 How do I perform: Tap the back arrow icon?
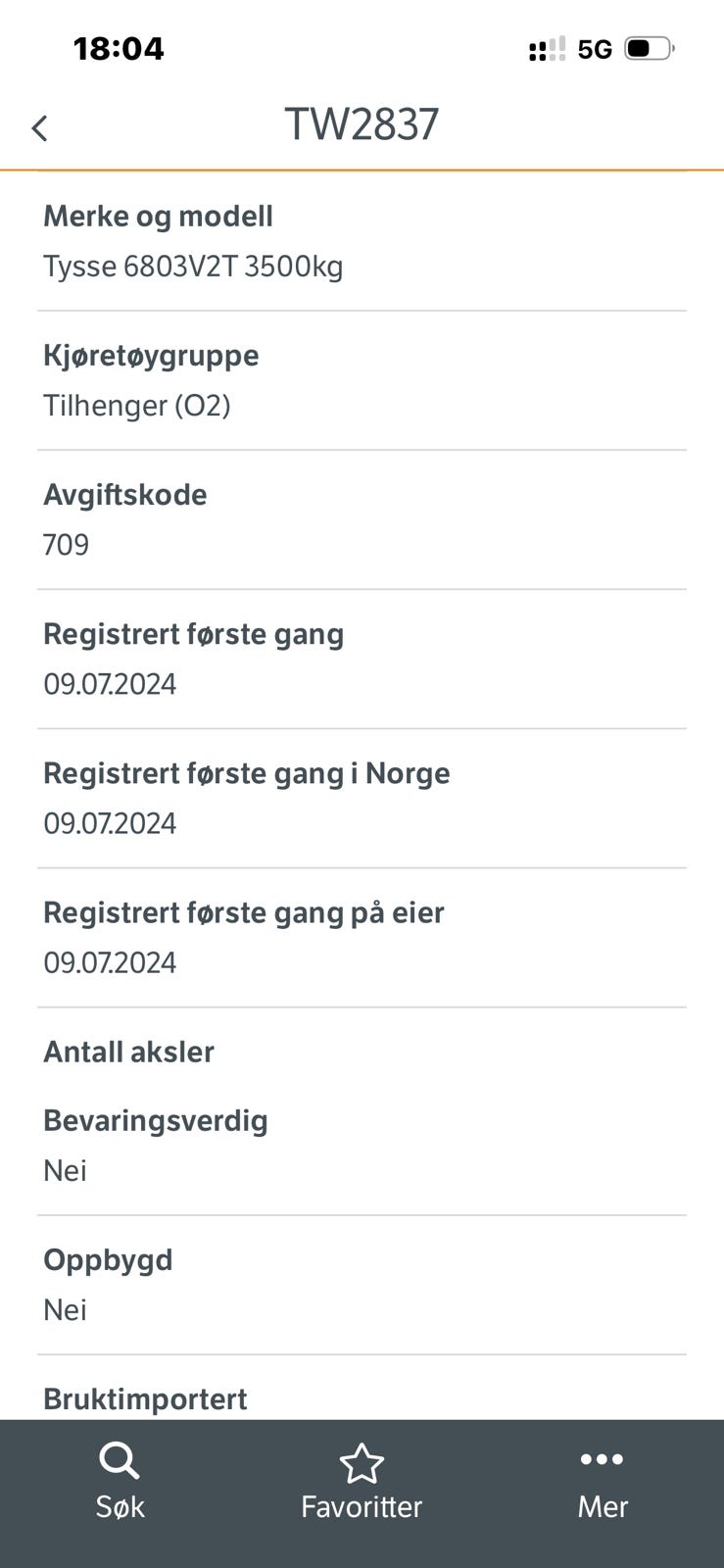pyautogui.click(x=39, y=127)
